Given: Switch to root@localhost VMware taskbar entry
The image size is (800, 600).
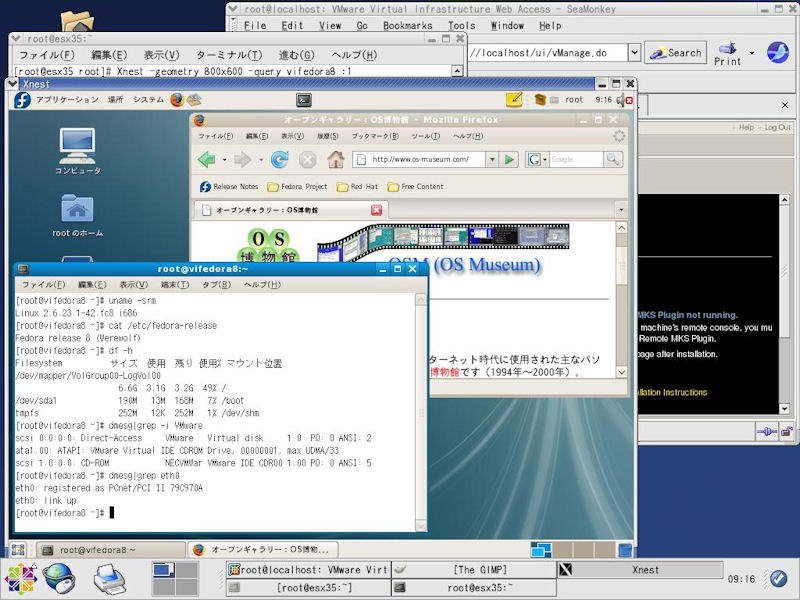Looking at the screenshot, I should tap(308, 569).
